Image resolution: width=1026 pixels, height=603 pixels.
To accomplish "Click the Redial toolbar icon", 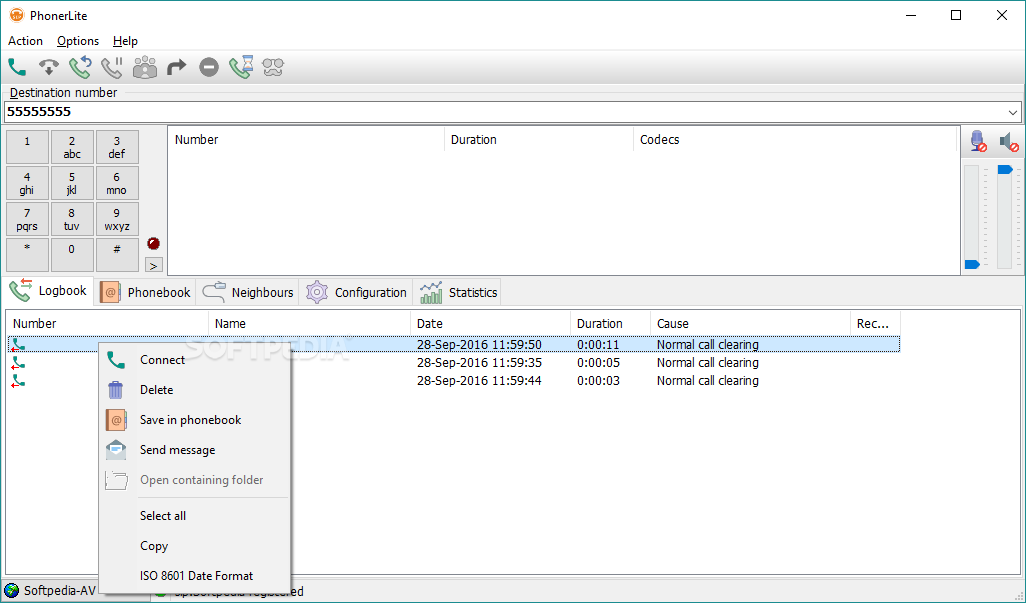I will (x=80, y=67).
